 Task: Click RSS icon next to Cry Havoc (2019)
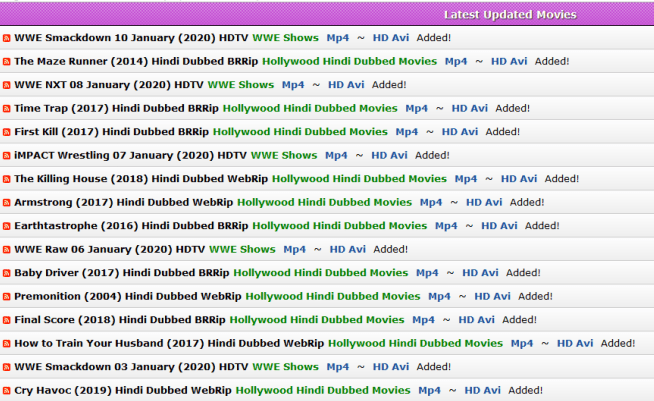pyautogui.click(x=7, y=391)
